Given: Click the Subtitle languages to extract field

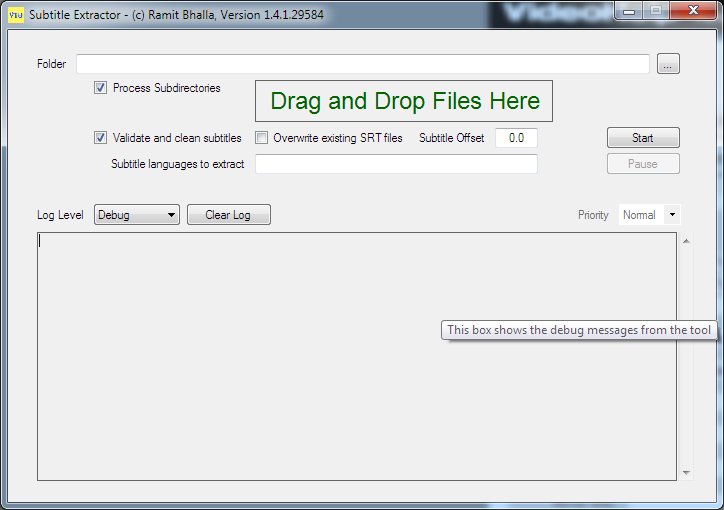Looking at the screenshot, I should tap(396, 164).
